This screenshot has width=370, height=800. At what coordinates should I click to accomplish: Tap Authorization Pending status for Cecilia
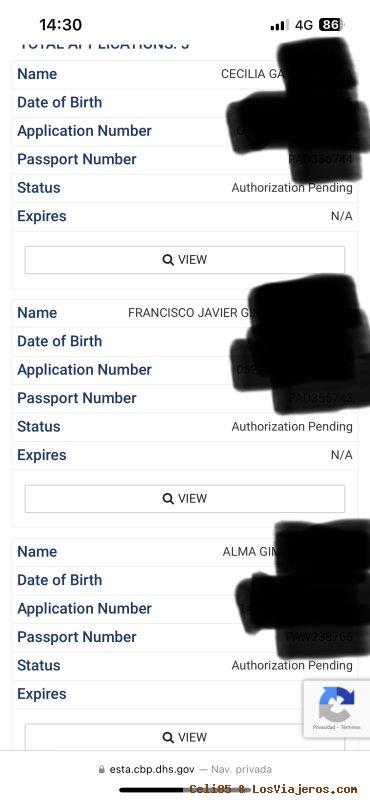pyautogui.click(x=292, y=188)
